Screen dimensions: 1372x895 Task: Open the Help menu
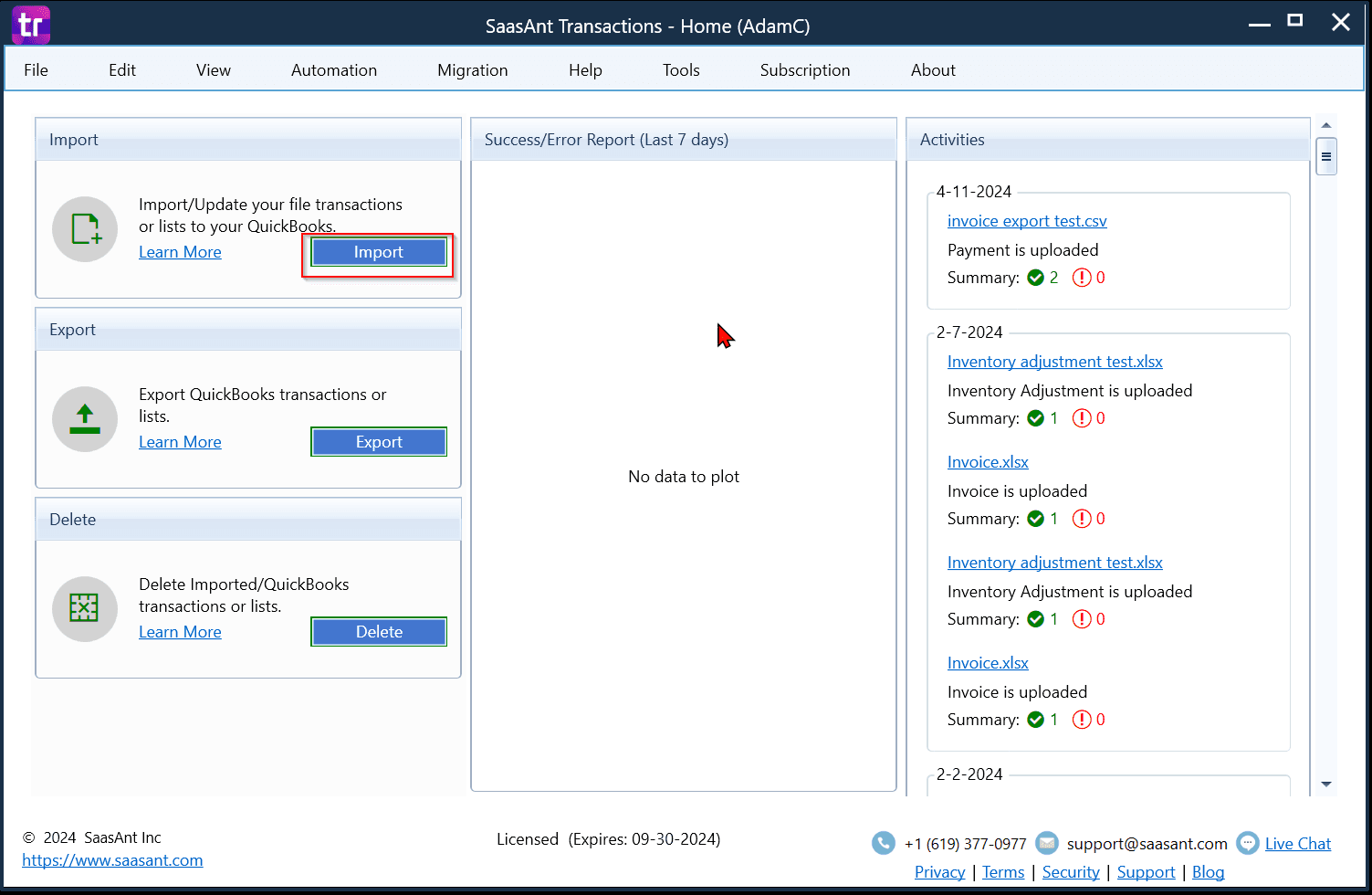[x=585, y=70]
